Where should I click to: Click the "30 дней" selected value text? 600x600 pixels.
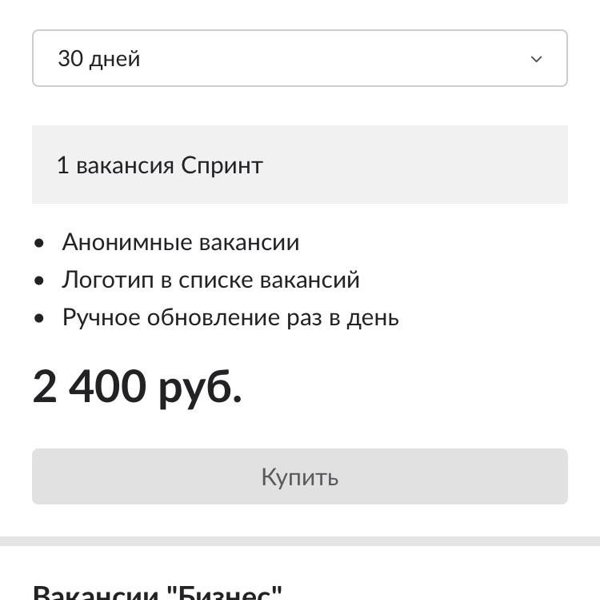coord(99,59)
